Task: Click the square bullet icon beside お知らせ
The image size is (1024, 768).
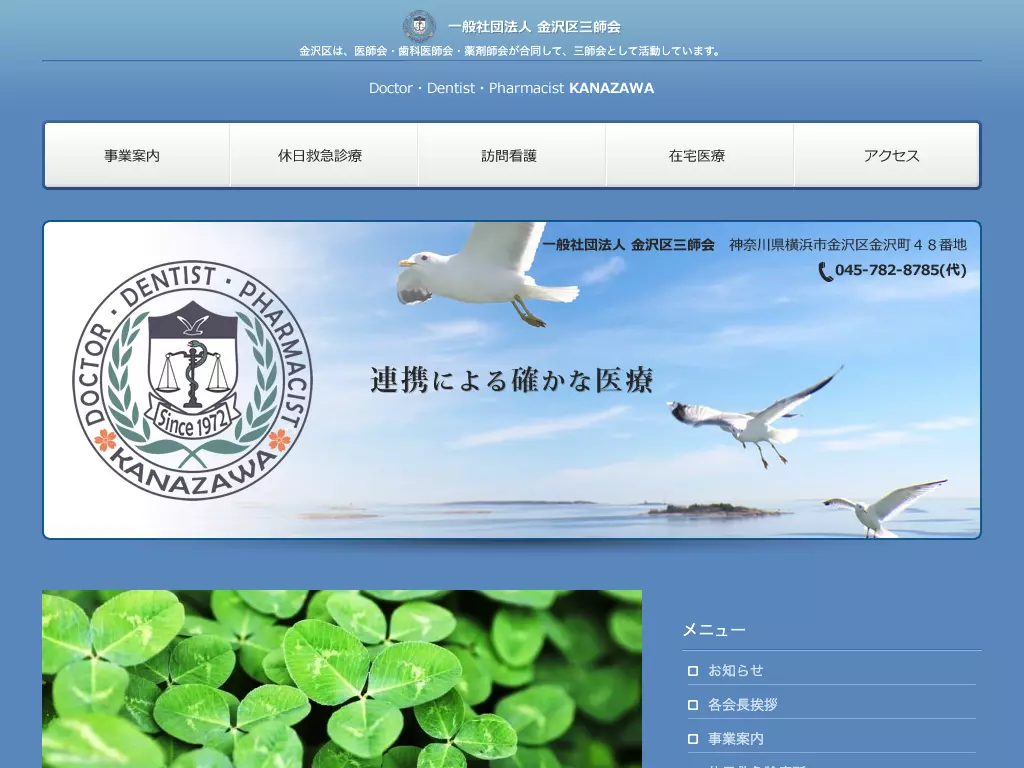Action: click(693, 671)
